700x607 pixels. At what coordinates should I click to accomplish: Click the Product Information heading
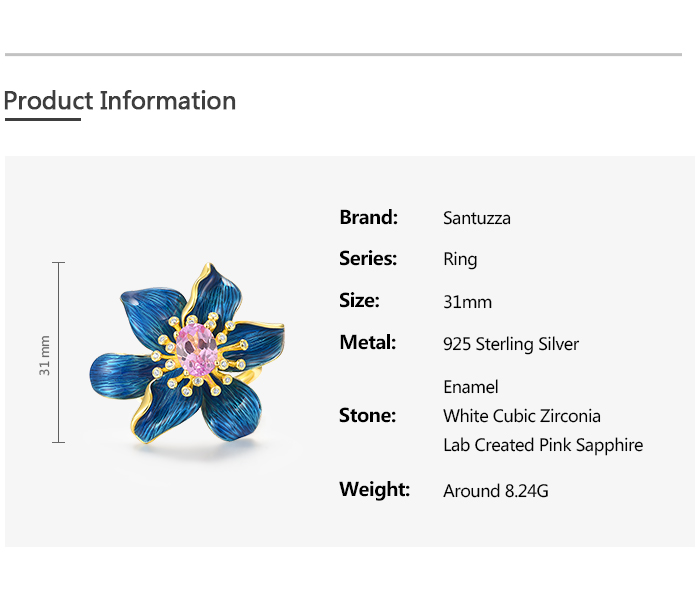120,101
